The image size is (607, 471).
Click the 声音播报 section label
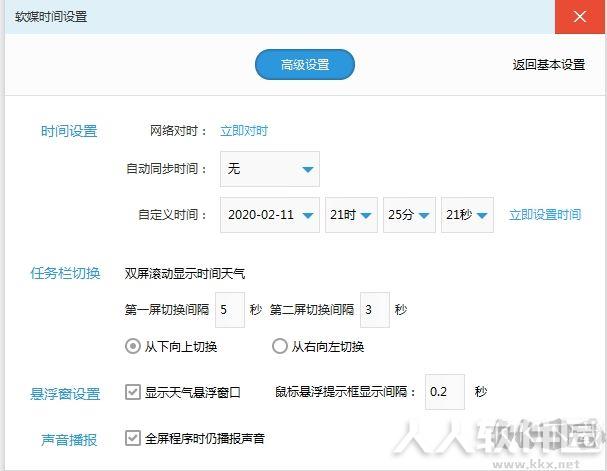[69, 440]
